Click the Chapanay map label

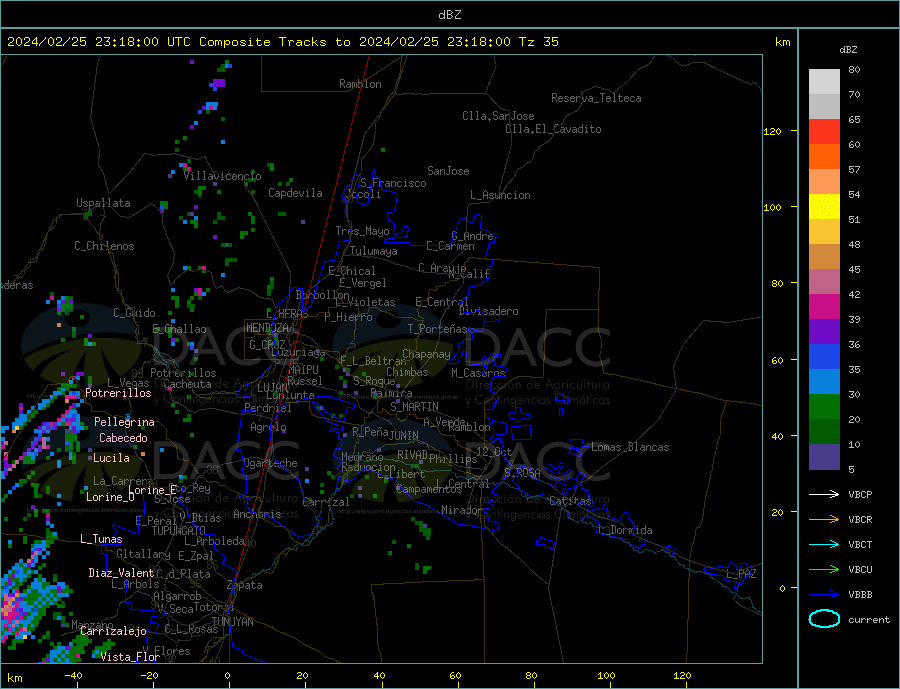426,354
